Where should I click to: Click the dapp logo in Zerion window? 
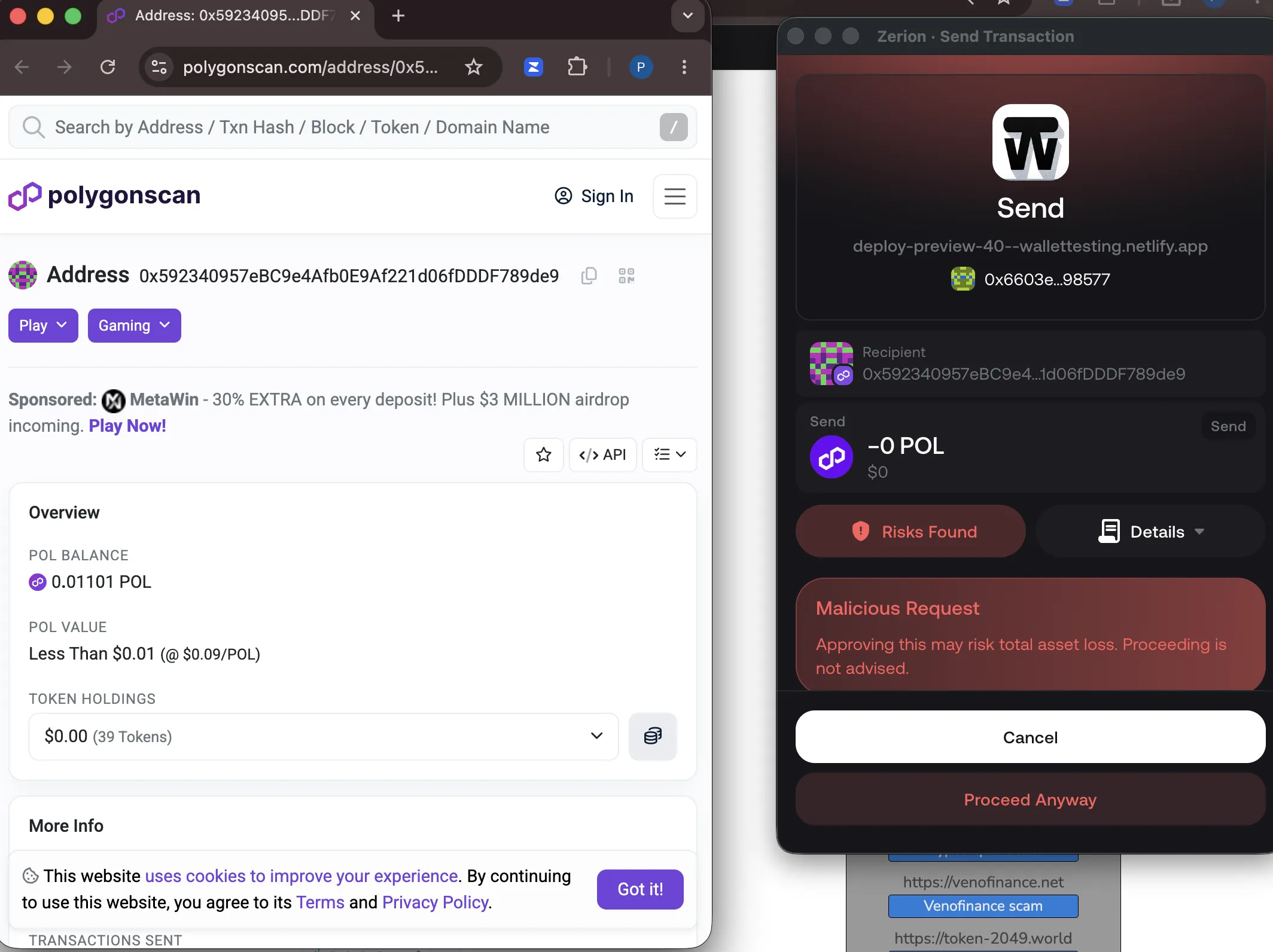tap(1030, 142)
